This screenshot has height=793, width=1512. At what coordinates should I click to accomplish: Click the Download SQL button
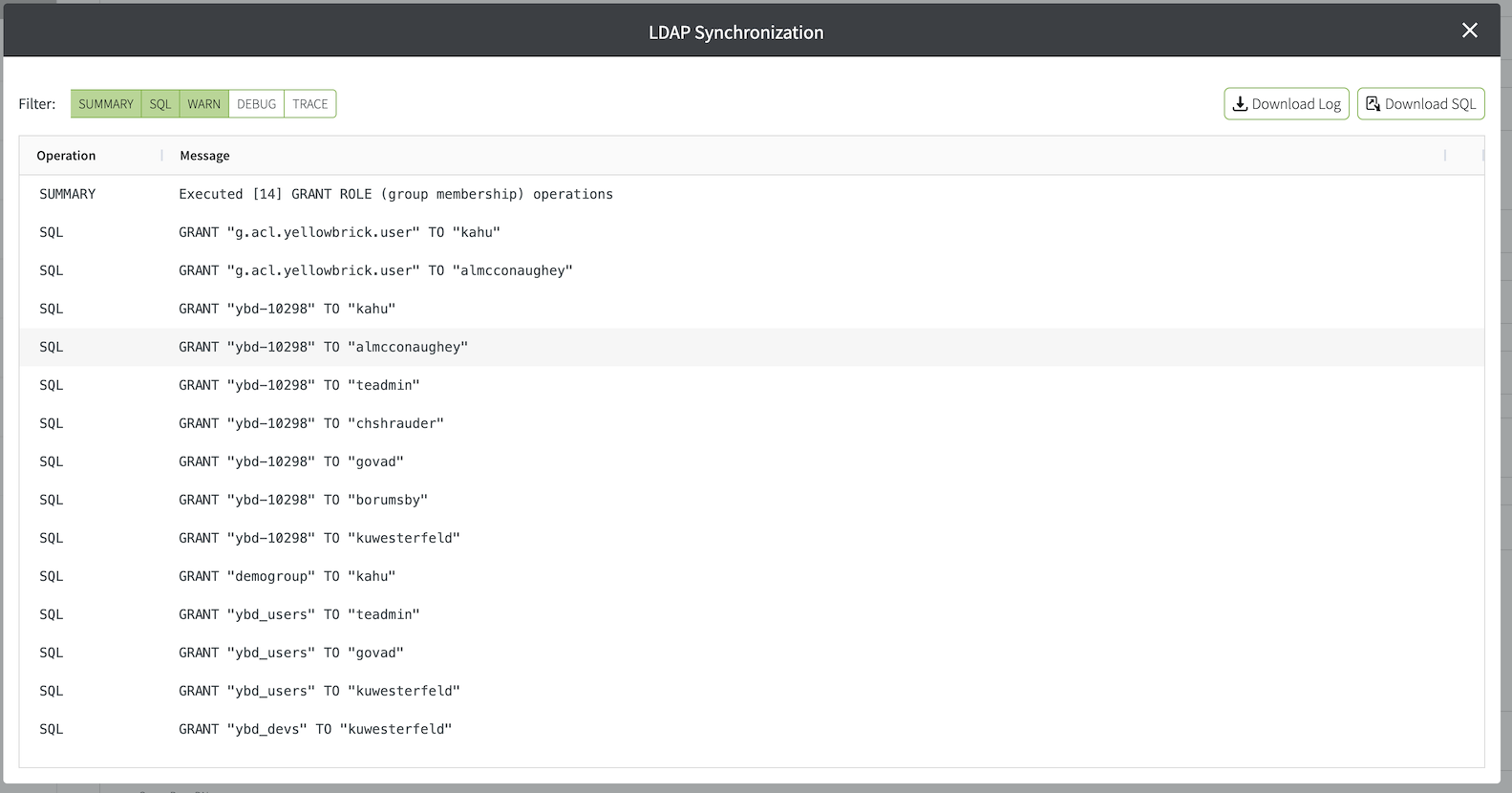(x=1420, y=104)
